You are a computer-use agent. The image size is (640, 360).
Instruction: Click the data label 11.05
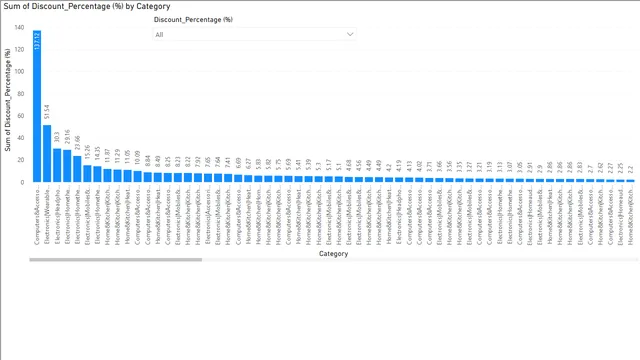tap(127, 158)
